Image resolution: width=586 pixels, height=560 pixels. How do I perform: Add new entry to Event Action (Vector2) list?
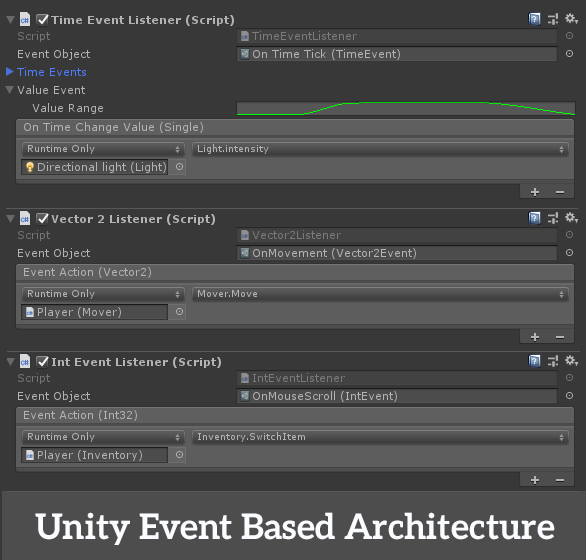(535, 337)
